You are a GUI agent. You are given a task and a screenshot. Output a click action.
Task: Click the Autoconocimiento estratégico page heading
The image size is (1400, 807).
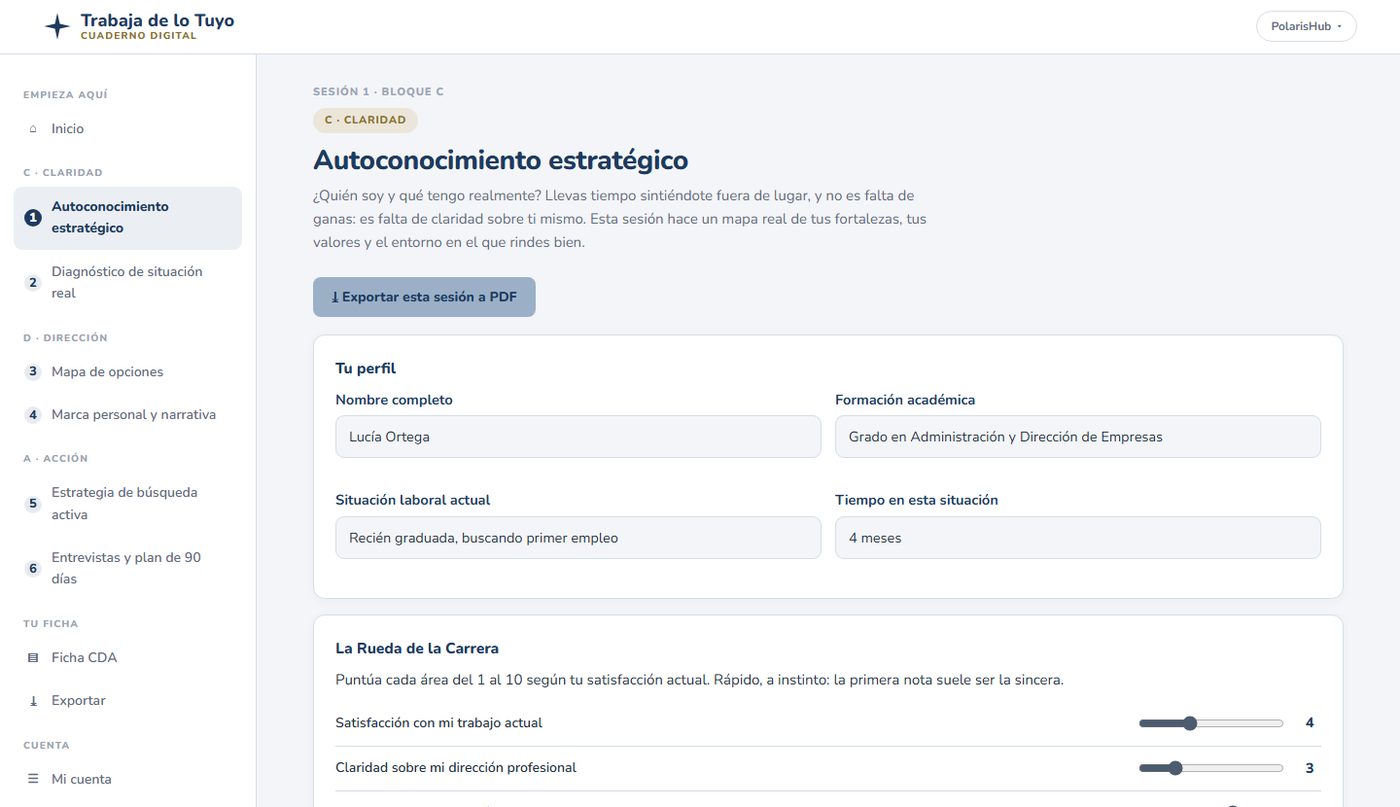point(501,160)
